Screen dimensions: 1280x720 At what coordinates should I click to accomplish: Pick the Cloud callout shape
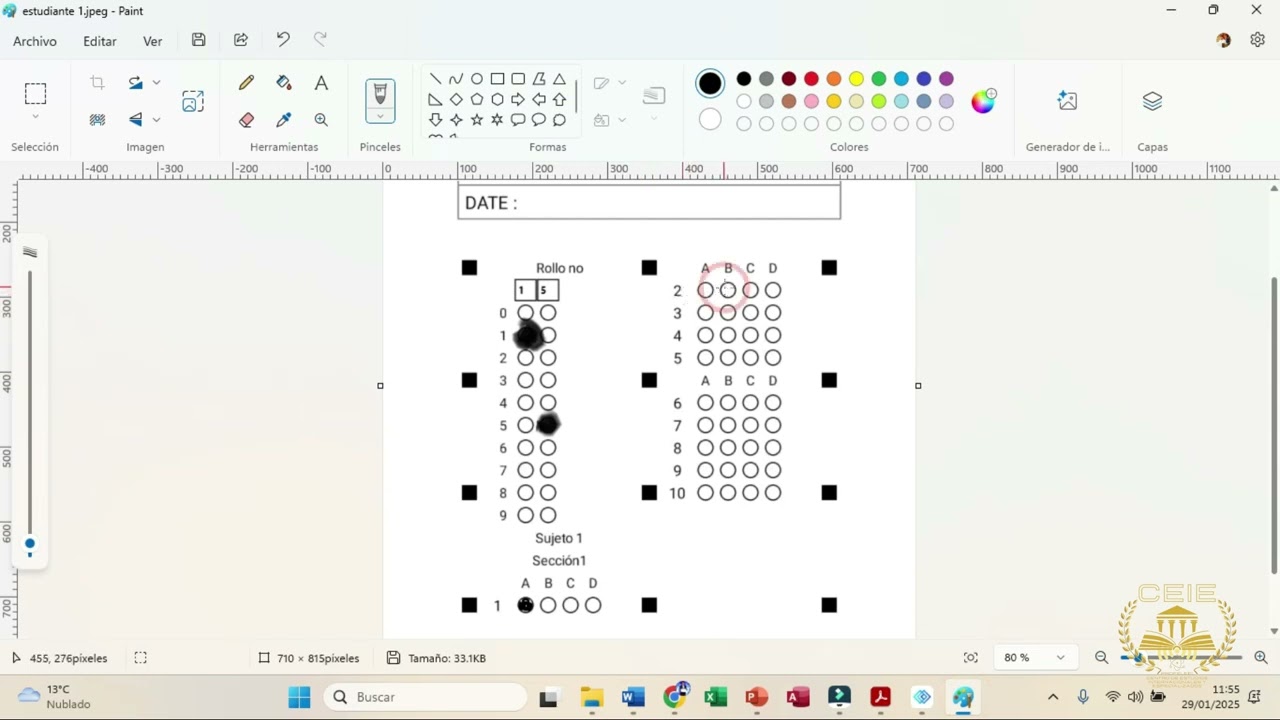[x=559, y=120]
